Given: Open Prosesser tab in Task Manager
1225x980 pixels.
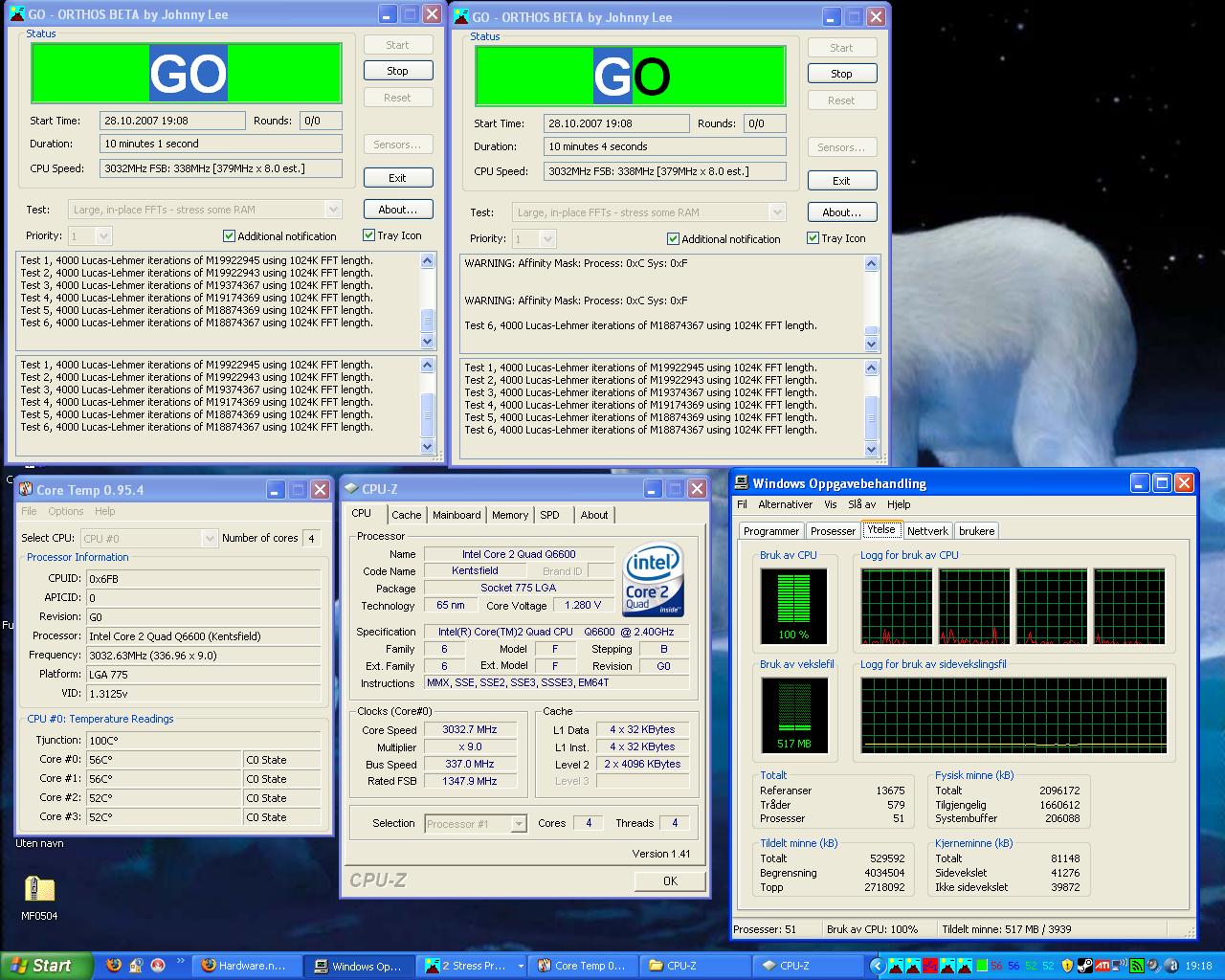Looking at the screenshot, I should tap(833, 531).
